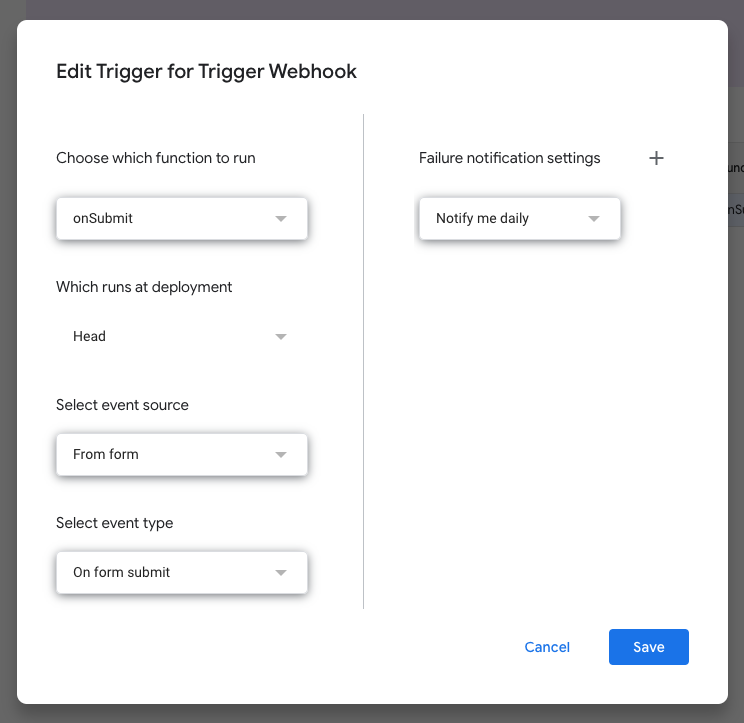The image size is (744, 723).
Task: Click the Failure notification settings label
Action: [x=509, y=158]
